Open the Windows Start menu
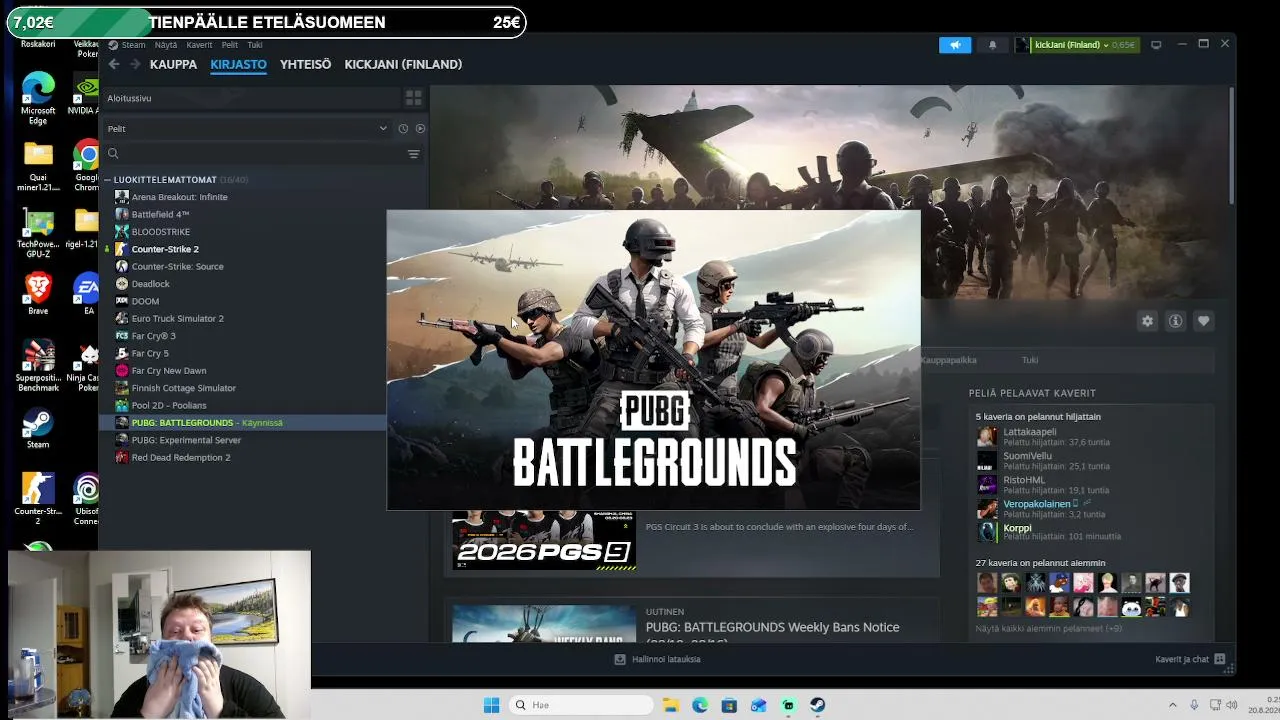The width and height of the screenshot is (1280, 720). pos(491,705)
